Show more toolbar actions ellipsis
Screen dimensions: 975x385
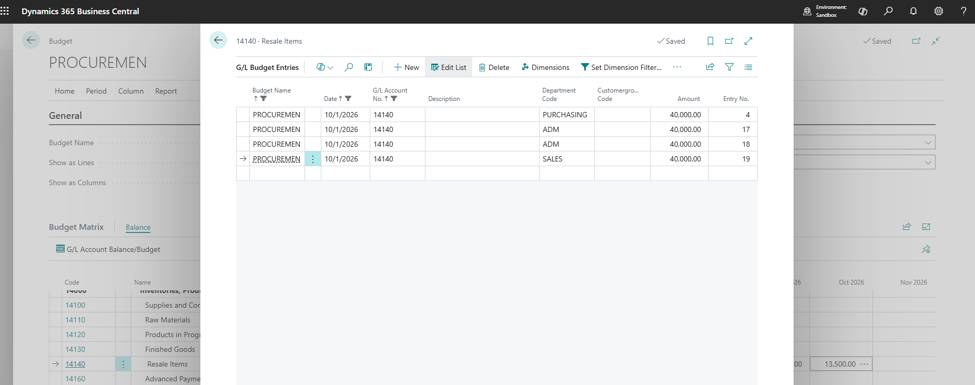[677, 67]
